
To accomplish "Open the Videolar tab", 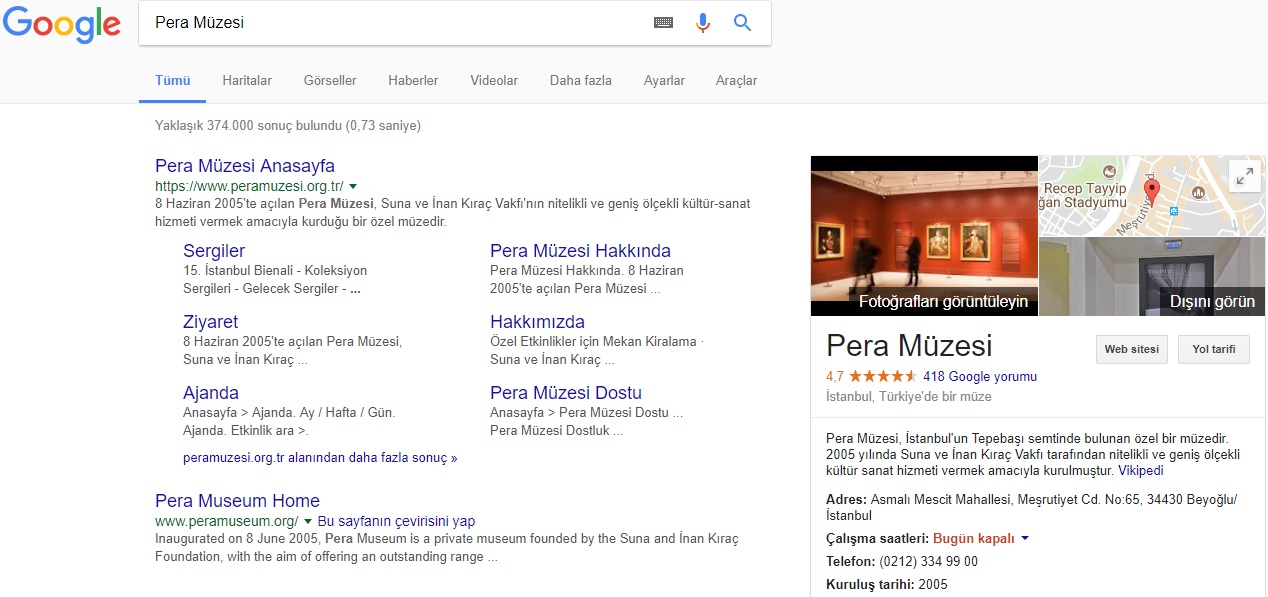I will tap(494, 81).
